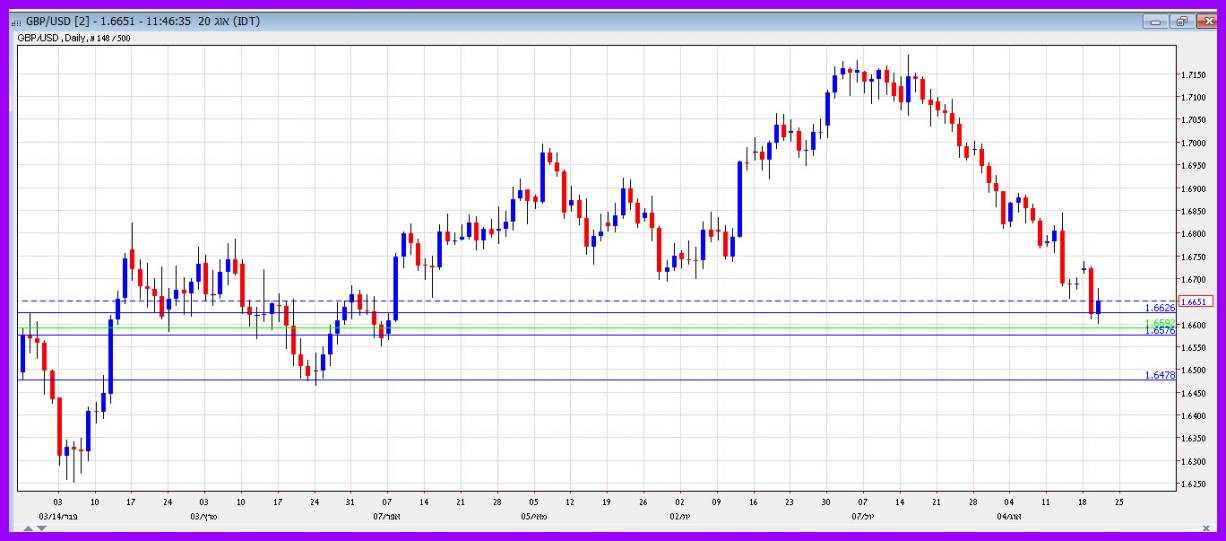Click the chart window icon in title bar
This screenshot has width=1226, height=541.
click(x=15, y=22)
